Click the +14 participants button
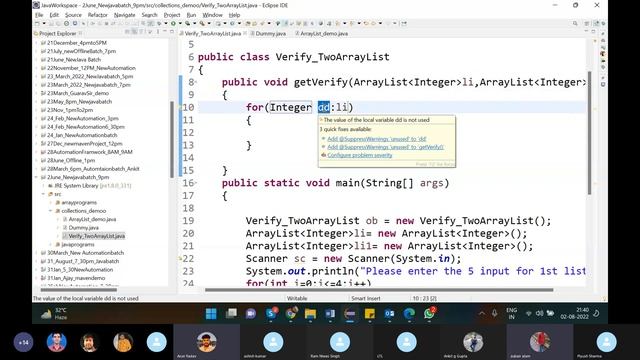640x360 pixels. coord(23,342)
